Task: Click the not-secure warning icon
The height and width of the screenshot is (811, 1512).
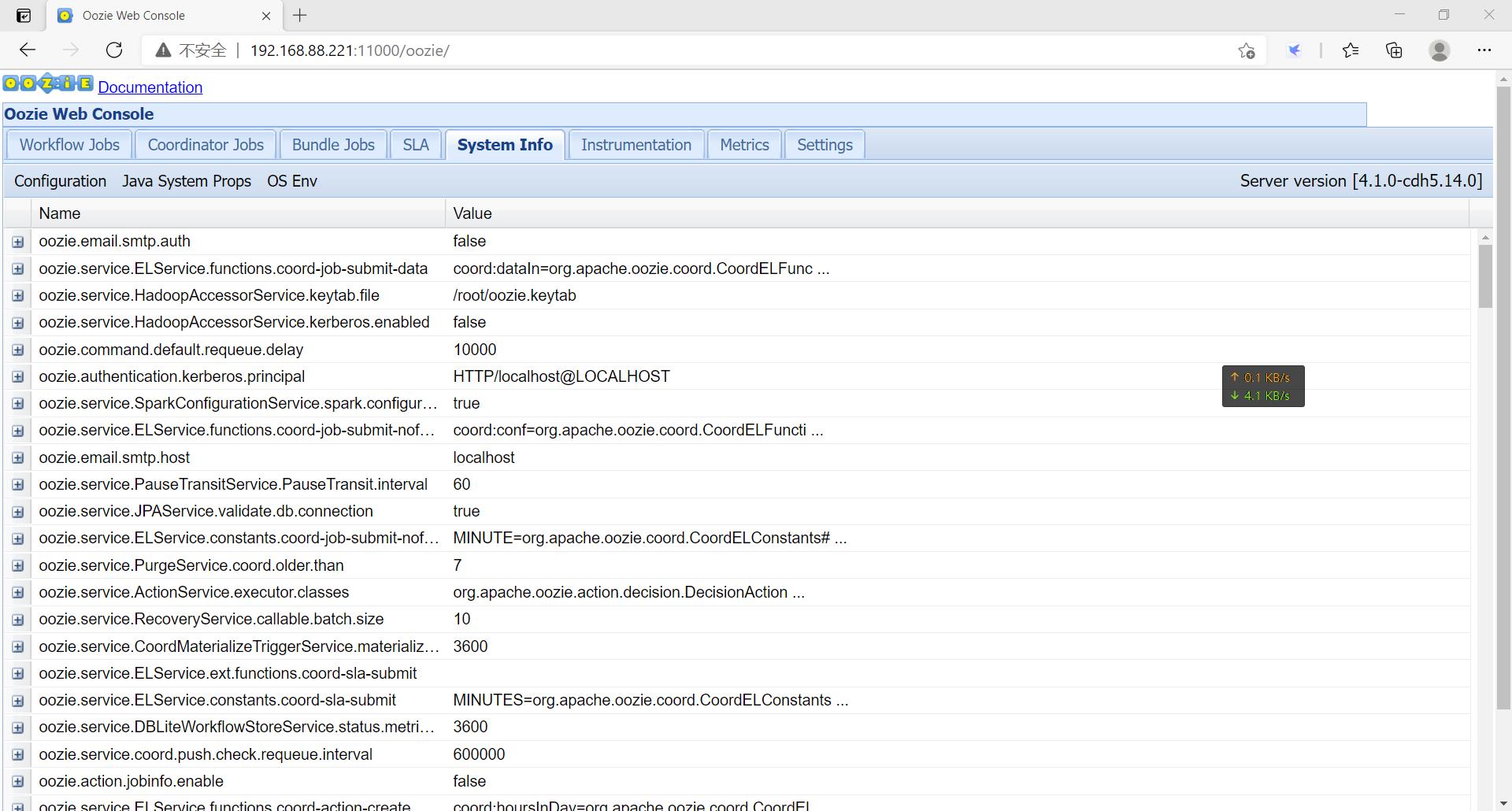Action: [x=163, y=50]
